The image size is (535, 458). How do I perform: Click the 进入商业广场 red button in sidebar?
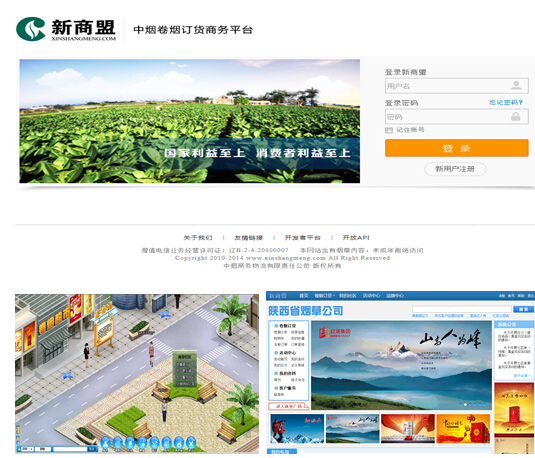pyautogui.click(x=289, y=406)
